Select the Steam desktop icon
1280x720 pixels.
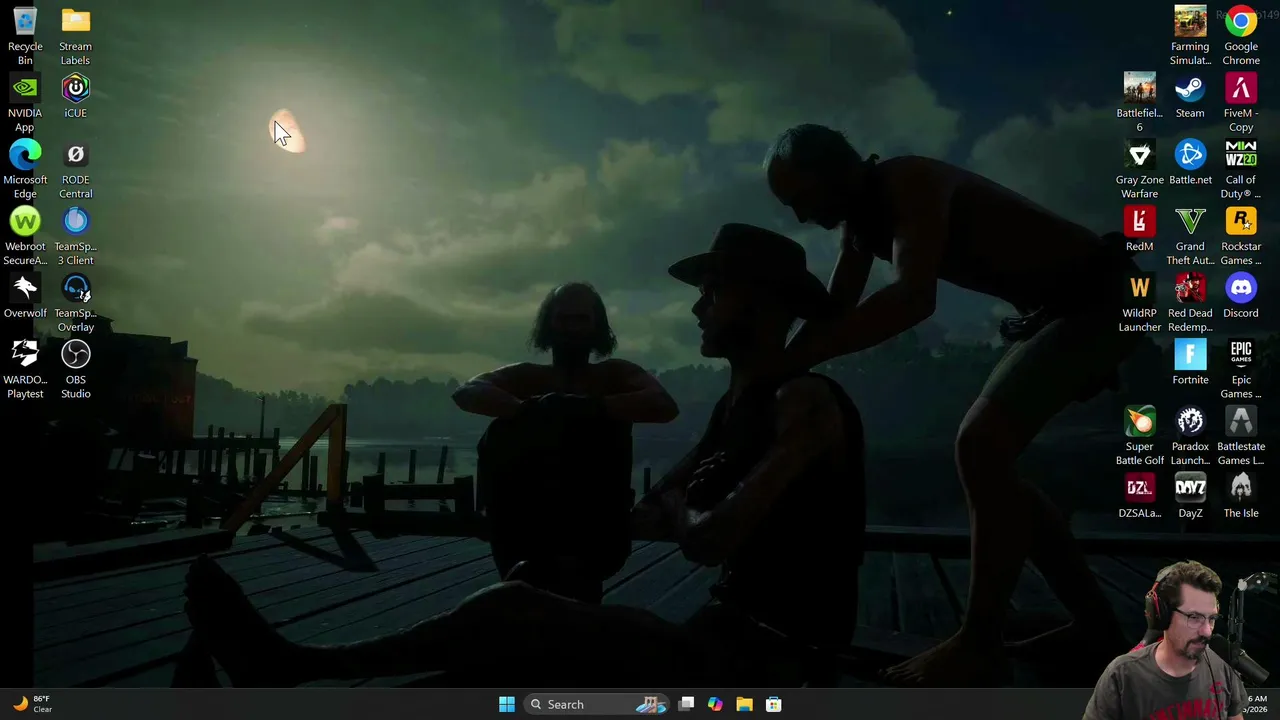coord(1190,96)
